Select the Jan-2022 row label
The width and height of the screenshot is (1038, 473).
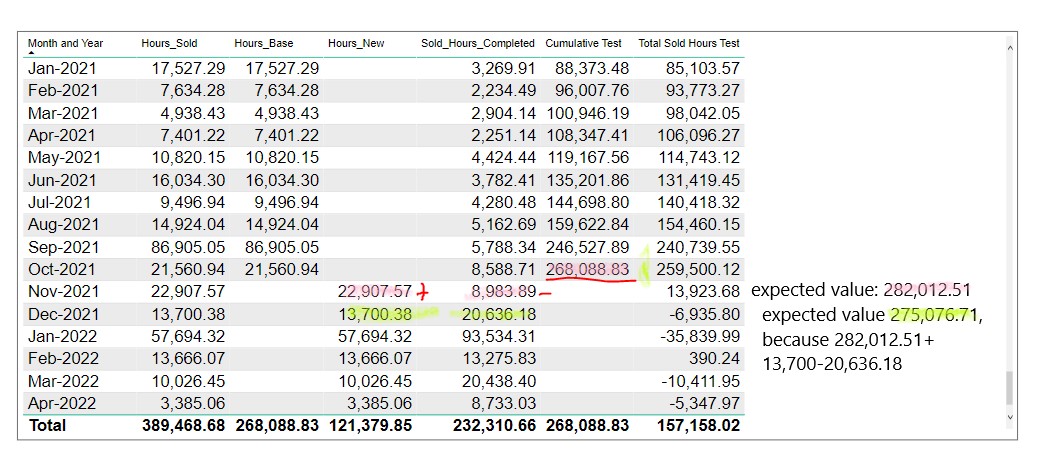pos(62,337)
